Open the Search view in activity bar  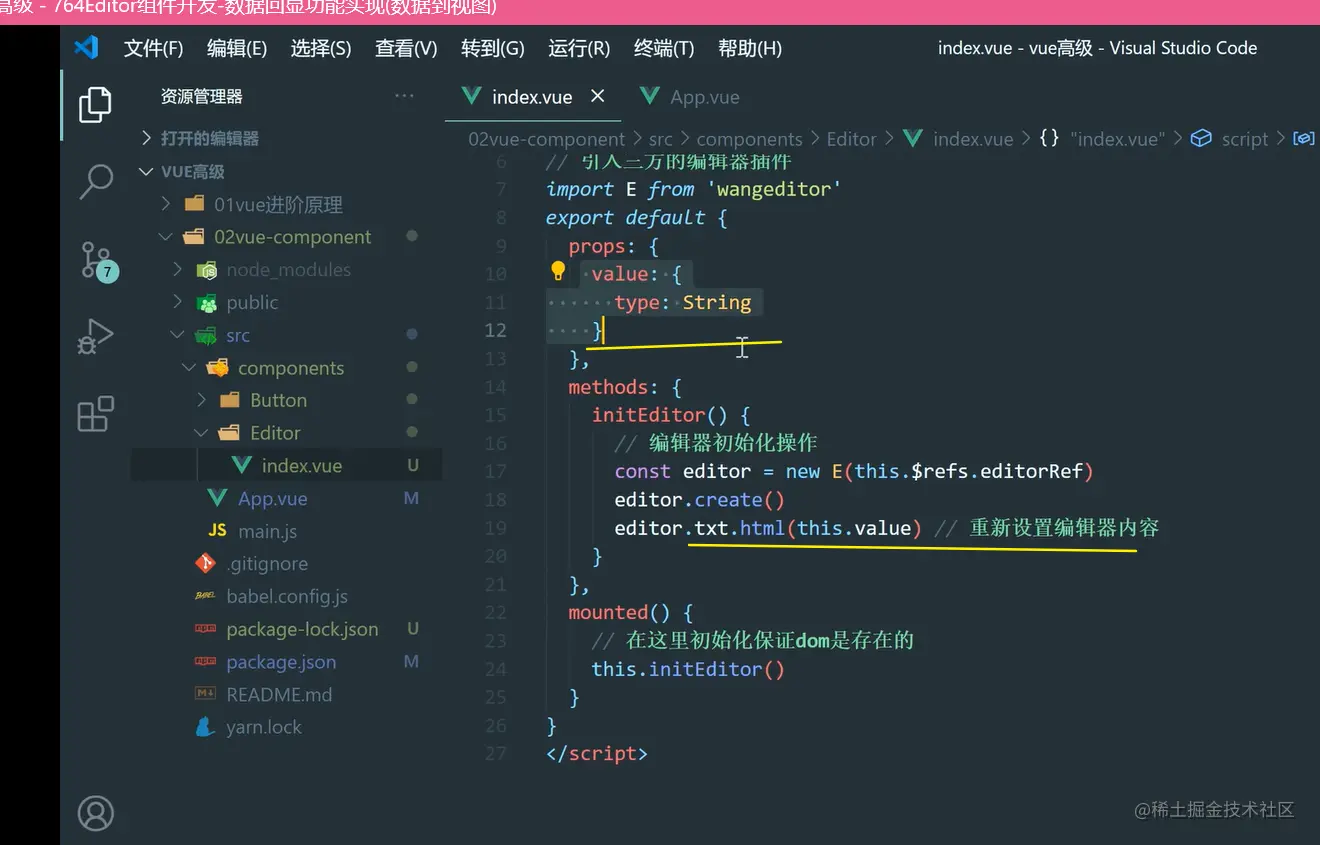pyautogui.click(x=95, y=181)
